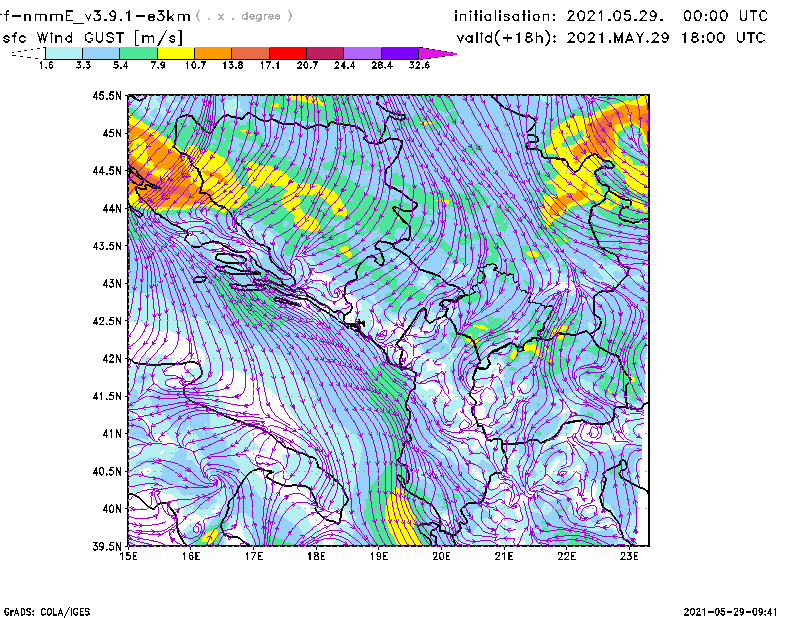Click the legend value '20.7'

coord(307,65)
